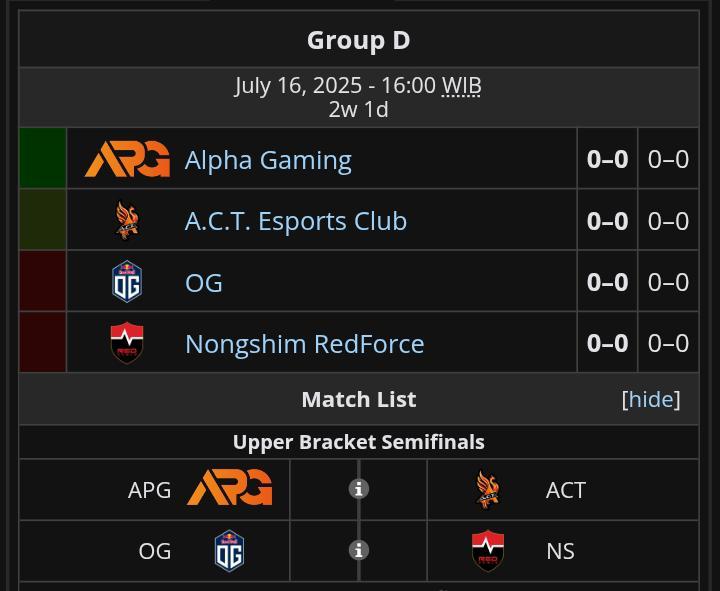Click the OG logo in the standings table
The height and width of the screenshot is (591, 720).
[127, 281]
